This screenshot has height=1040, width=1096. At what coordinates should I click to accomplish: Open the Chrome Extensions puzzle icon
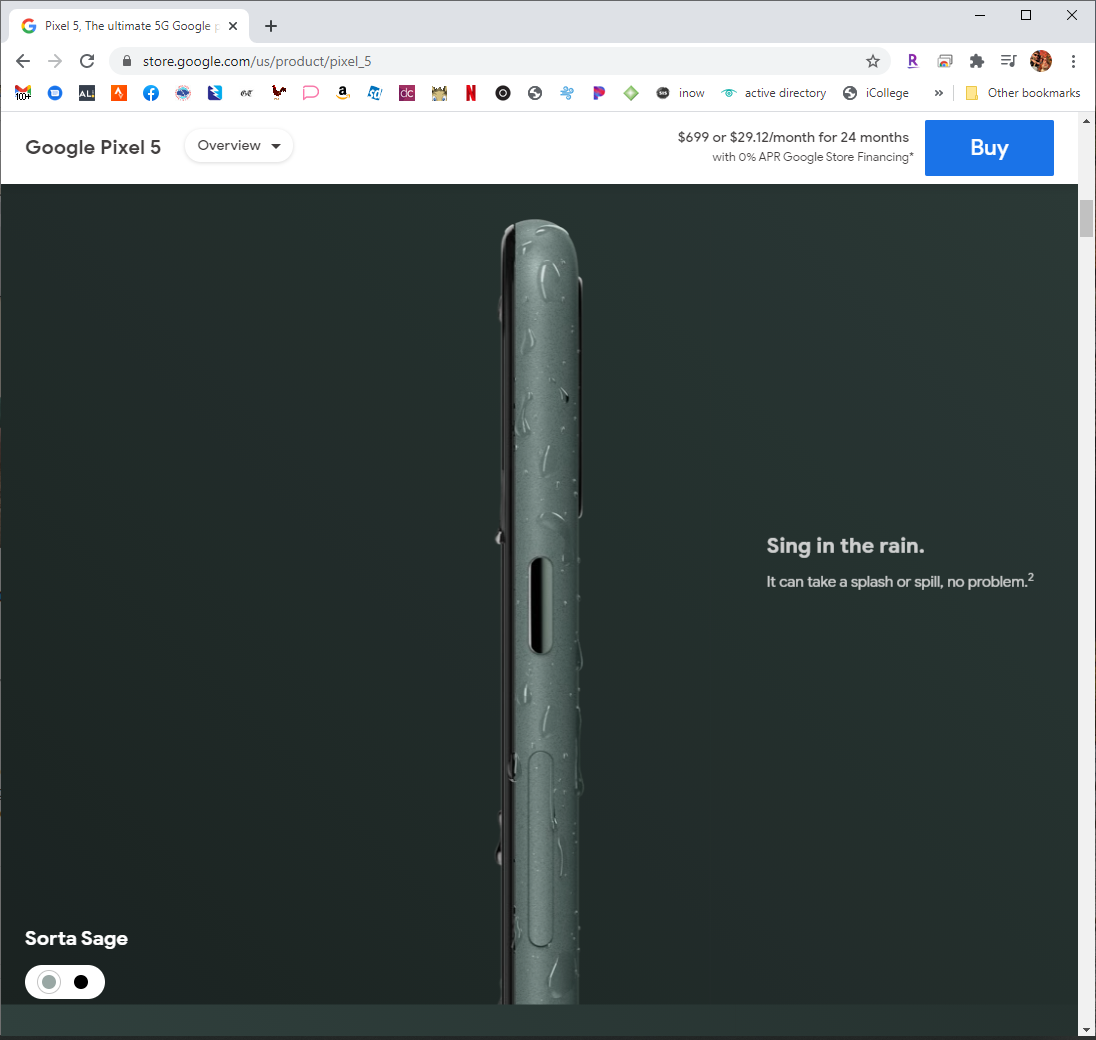977,61
